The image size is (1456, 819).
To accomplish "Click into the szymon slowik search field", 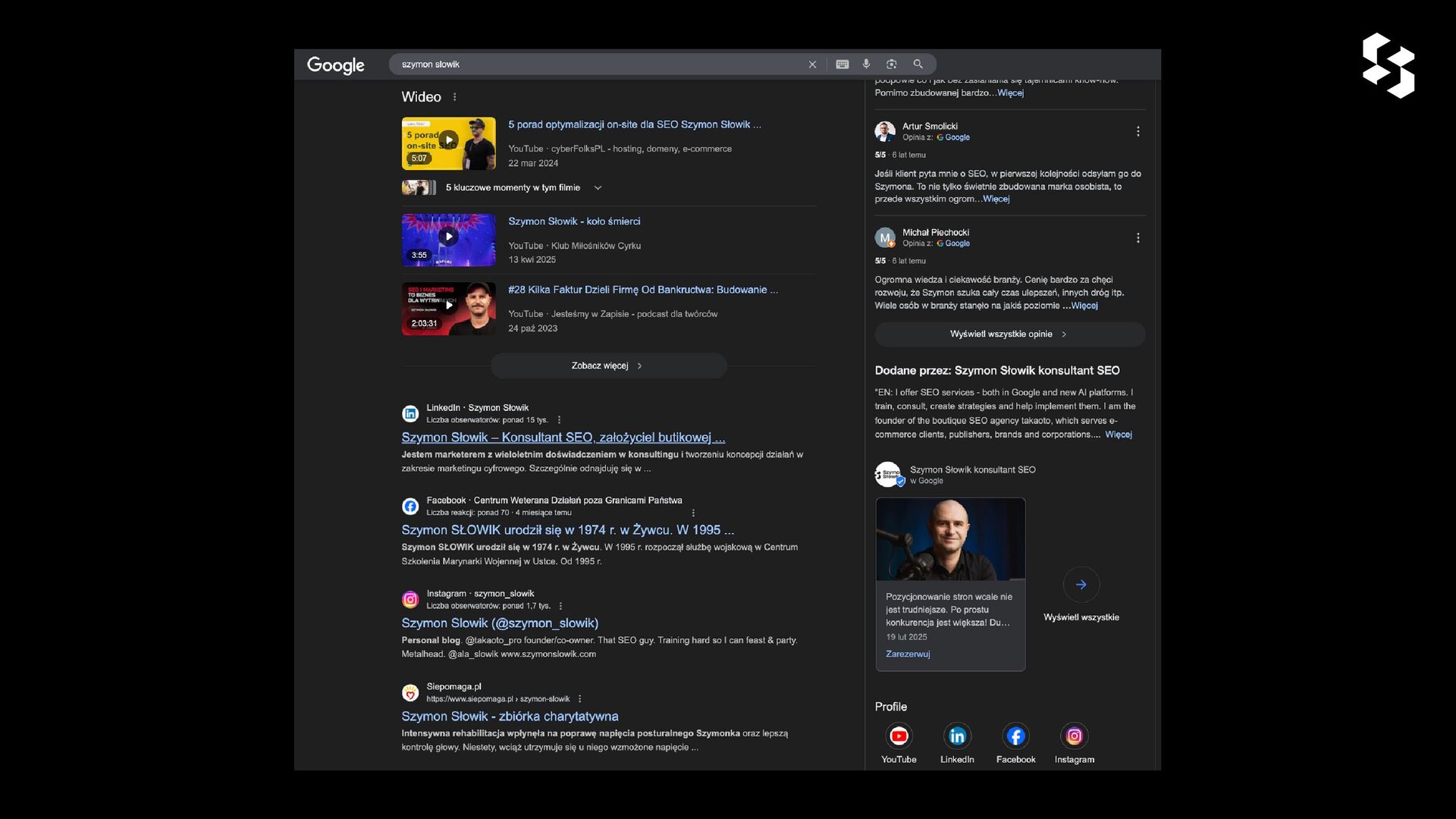I will [599, 64].
